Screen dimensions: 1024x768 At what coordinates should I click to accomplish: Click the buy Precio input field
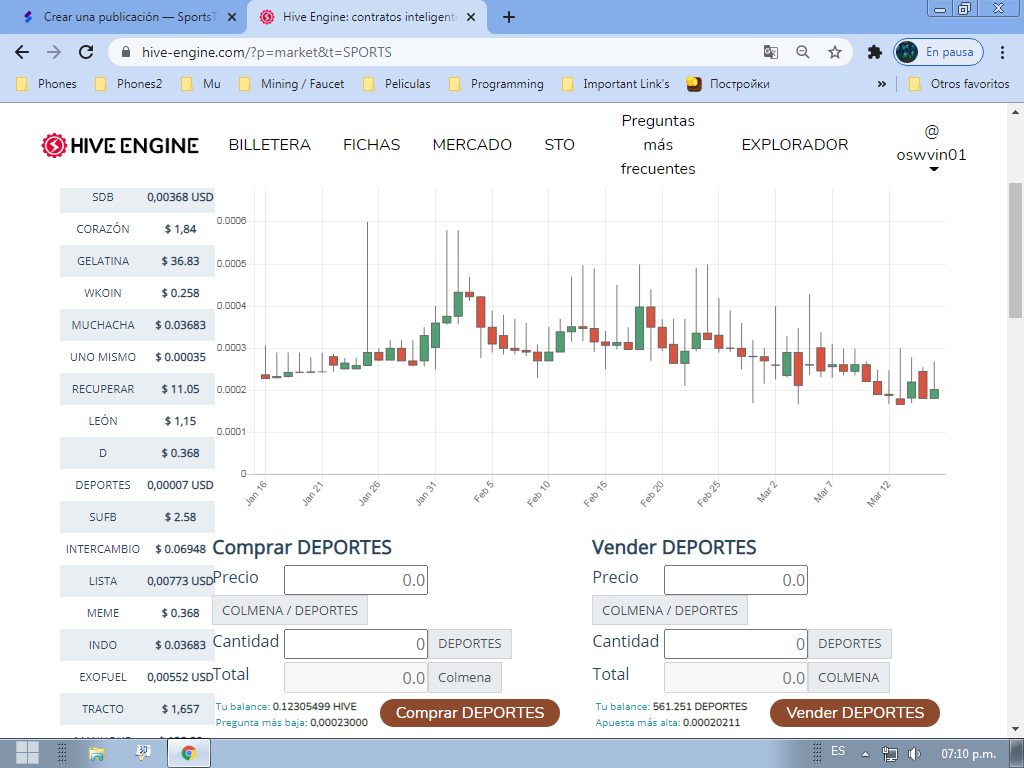click(356, 580)
